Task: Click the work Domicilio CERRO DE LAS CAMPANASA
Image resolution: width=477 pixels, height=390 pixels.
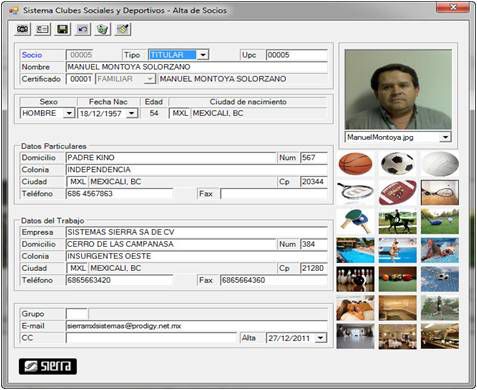Action: point(171,244)
